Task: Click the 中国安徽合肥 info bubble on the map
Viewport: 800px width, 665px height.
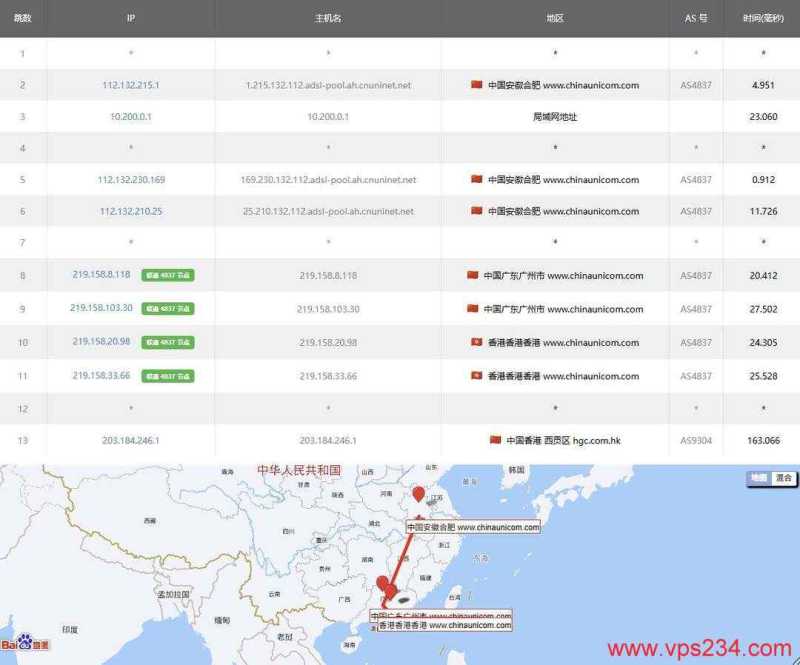Action: 471,524
